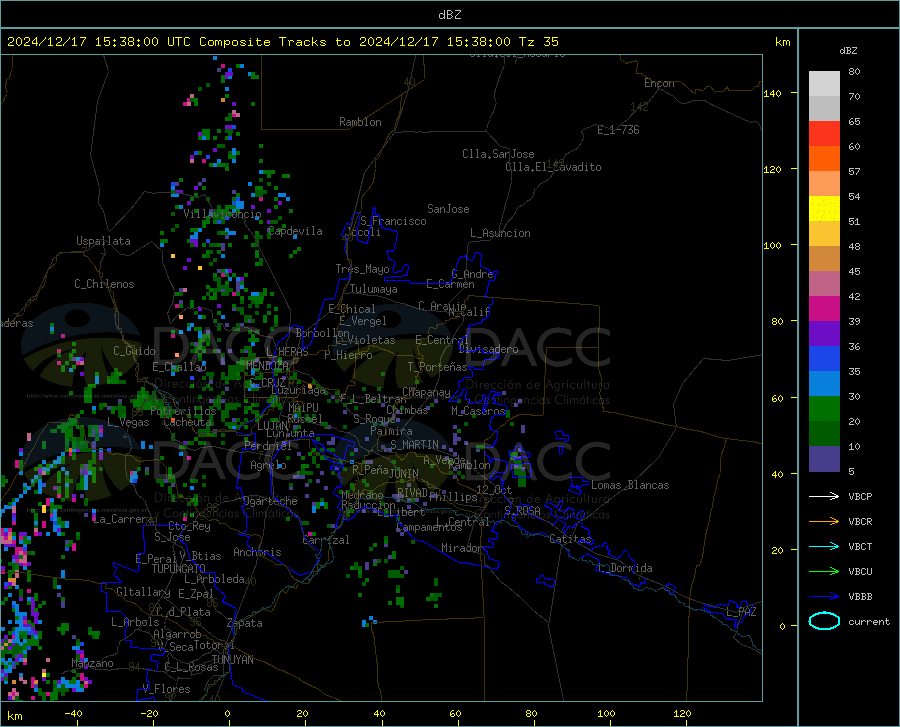The image size is (900, 727).
Task: Click the green VBCU arrow legend icon
Action: tap(824, 572)
